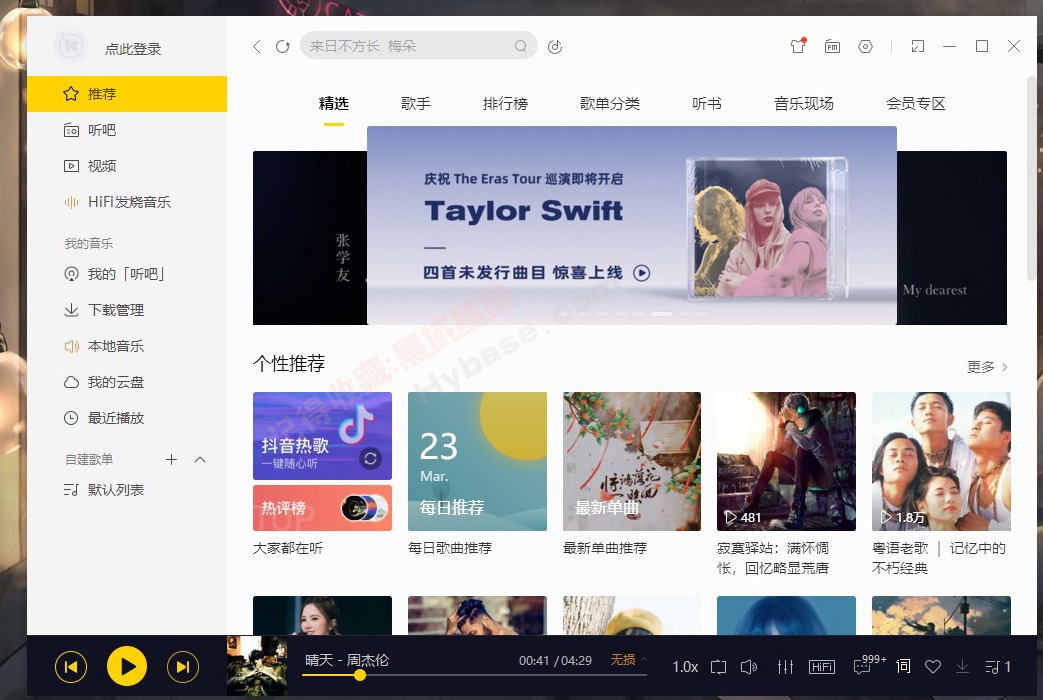This screenshot has width=1043, height=700.
Task: Open the 每日推荐 card
Action: tap(477, 461)
